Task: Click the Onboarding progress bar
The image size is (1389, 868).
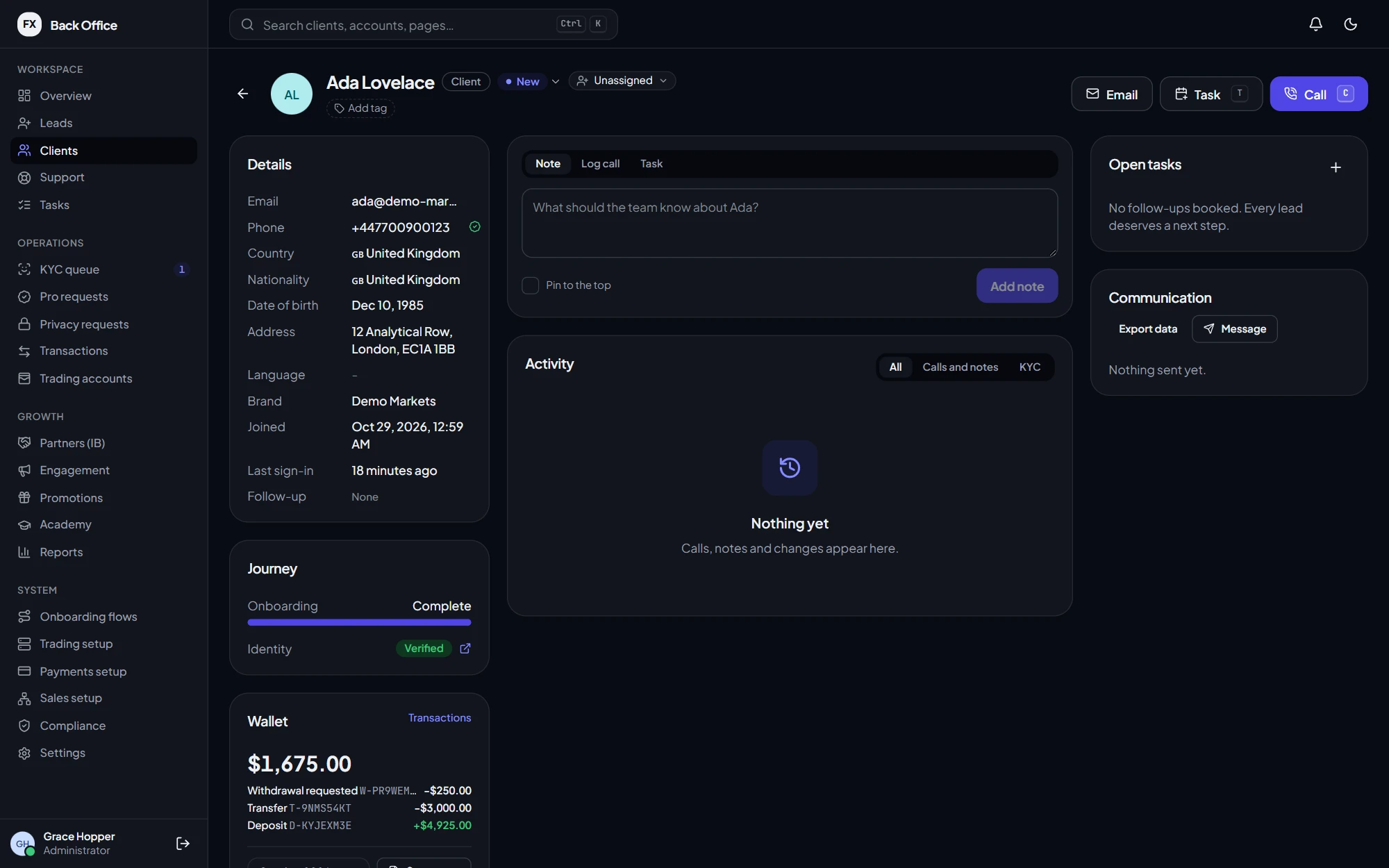Action: coord(359,623)
